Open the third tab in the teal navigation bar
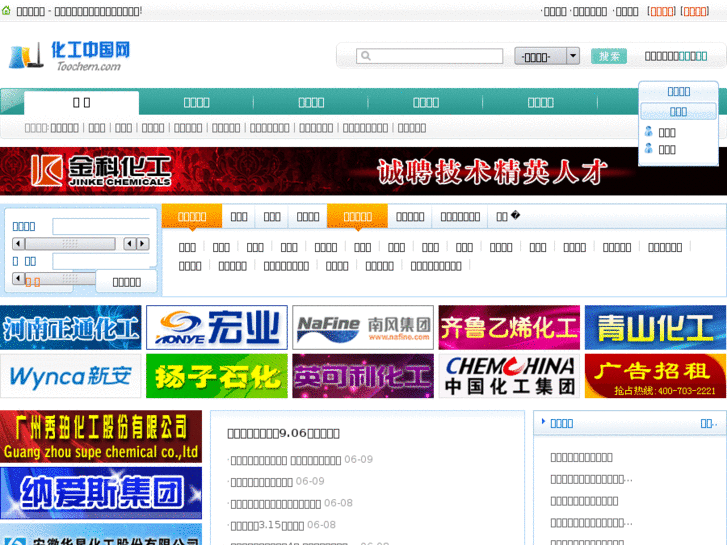The image size is (727, 545). (311, 103)
